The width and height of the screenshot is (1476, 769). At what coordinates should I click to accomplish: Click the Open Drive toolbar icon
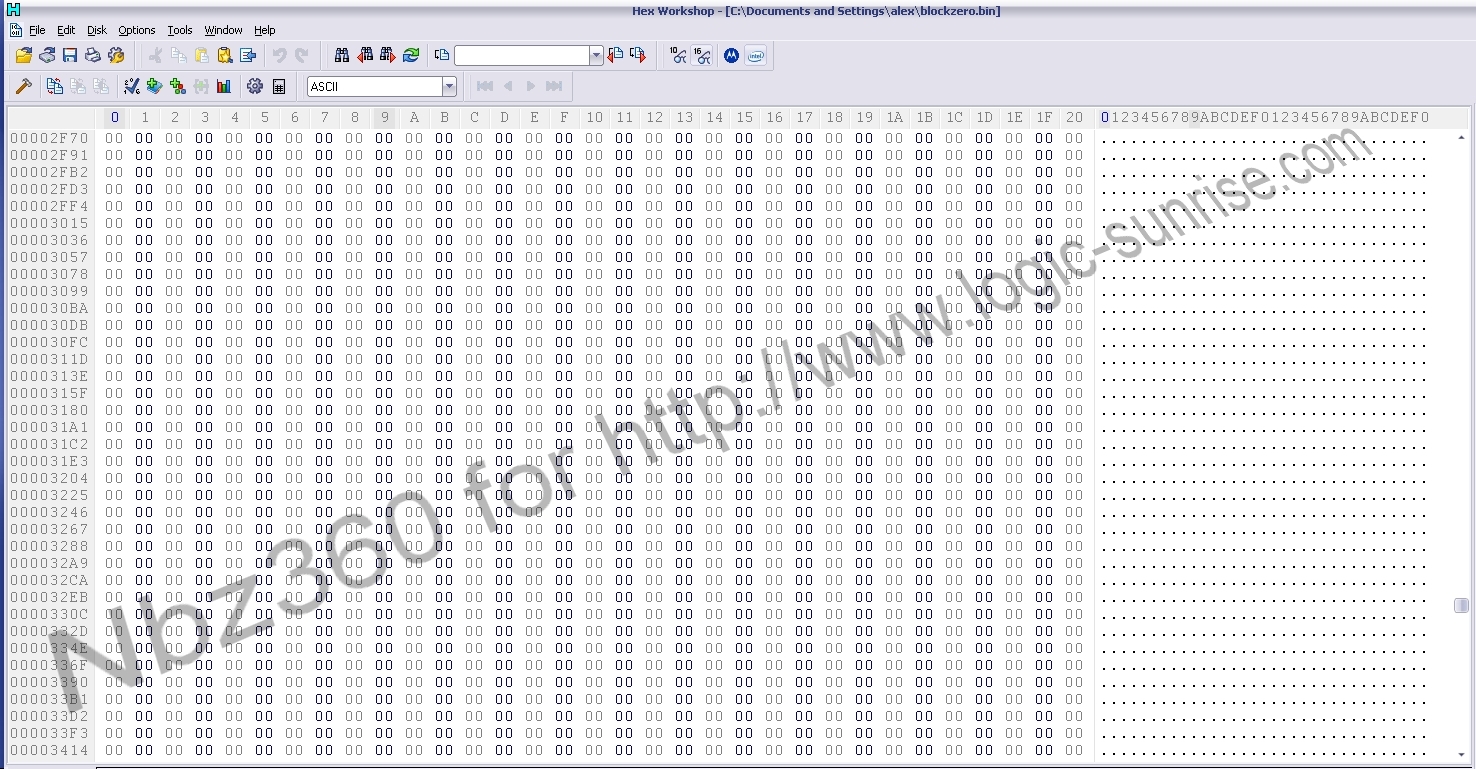(47, 55)
